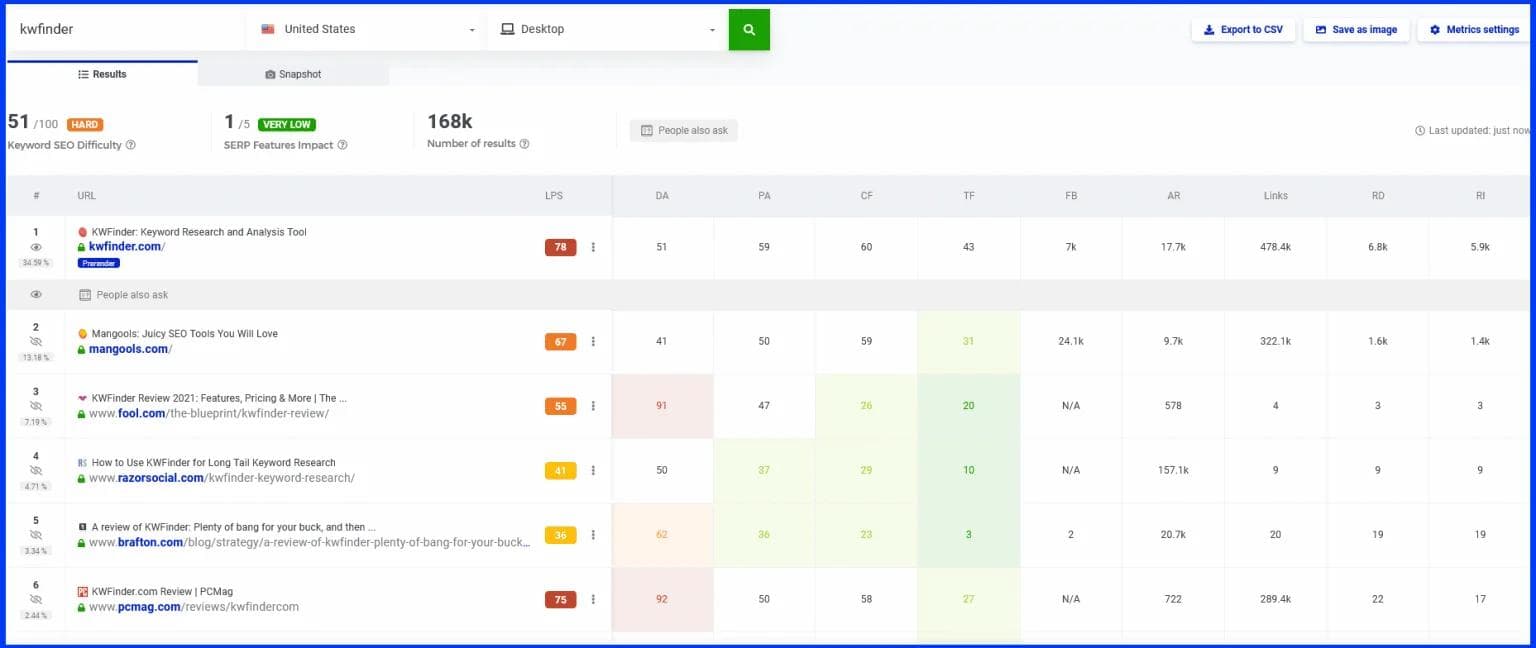Show result 2 mangools.com via crossed eye
The width and height of the screenshot is (1536, 648).
36,342
